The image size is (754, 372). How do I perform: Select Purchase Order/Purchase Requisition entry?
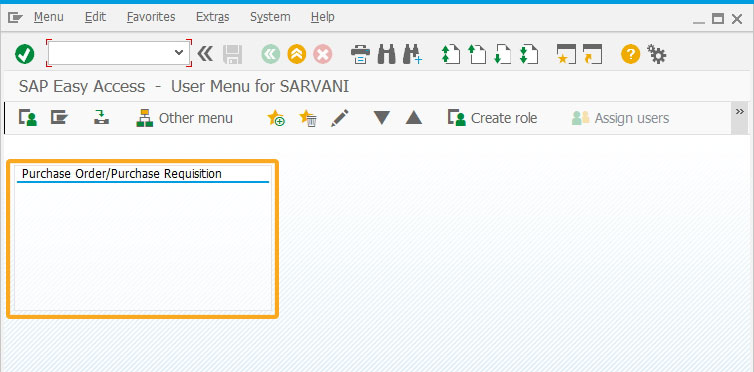(x=122, y=174)
